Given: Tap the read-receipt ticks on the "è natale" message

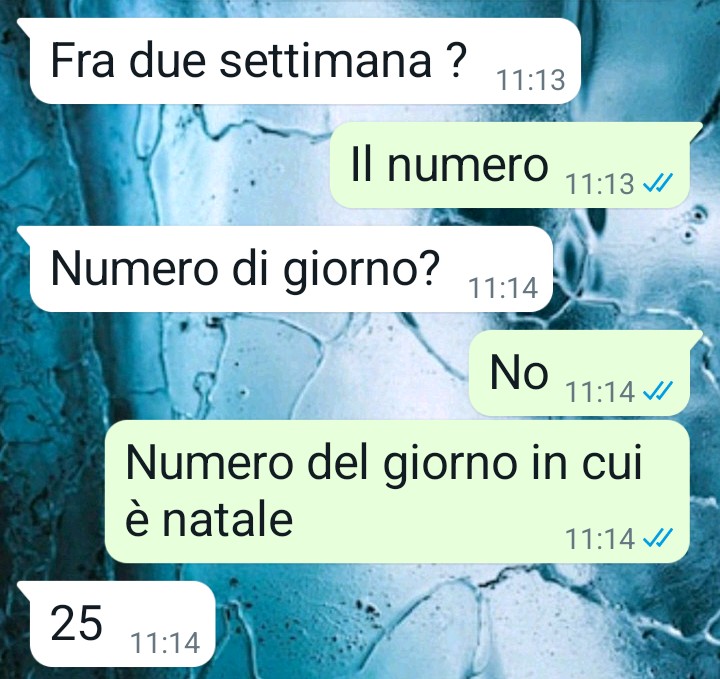Looking at the screenshot, I should tap(658, 538).
